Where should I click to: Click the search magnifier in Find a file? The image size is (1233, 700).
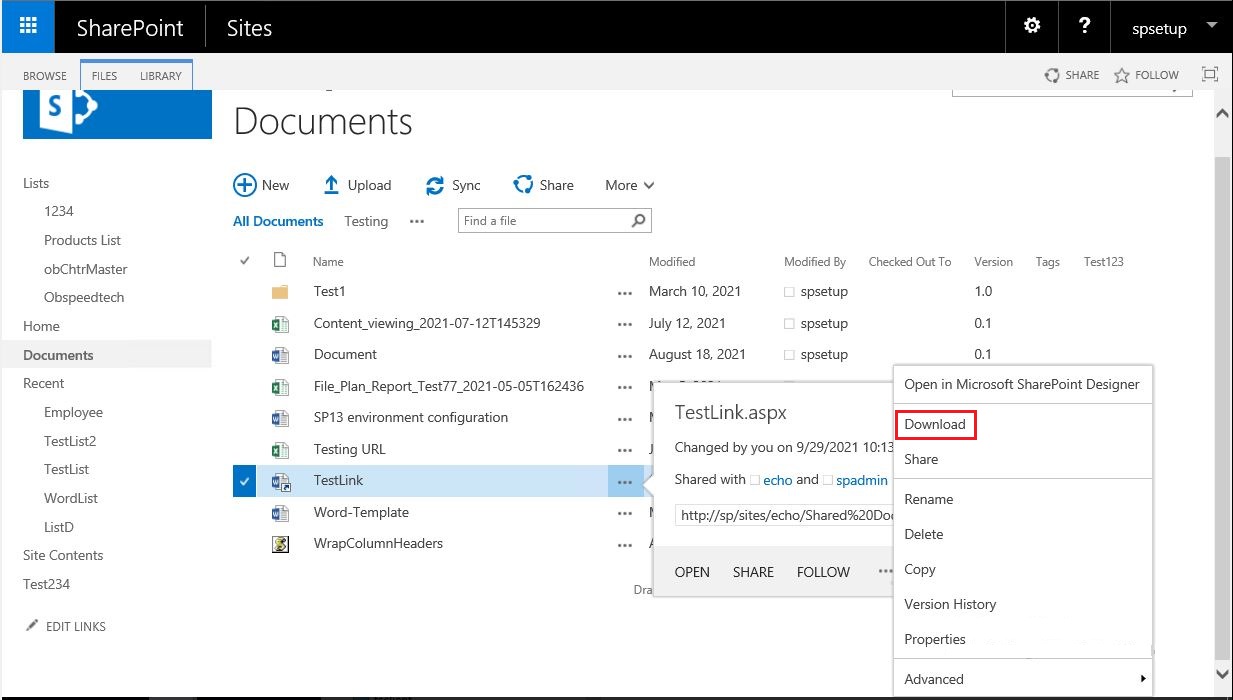pyautogui.click(x=638, y=220)
